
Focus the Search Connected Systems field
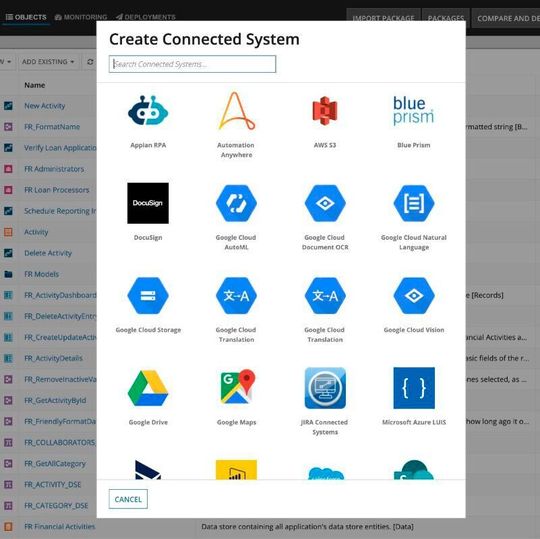click(192, 64)
